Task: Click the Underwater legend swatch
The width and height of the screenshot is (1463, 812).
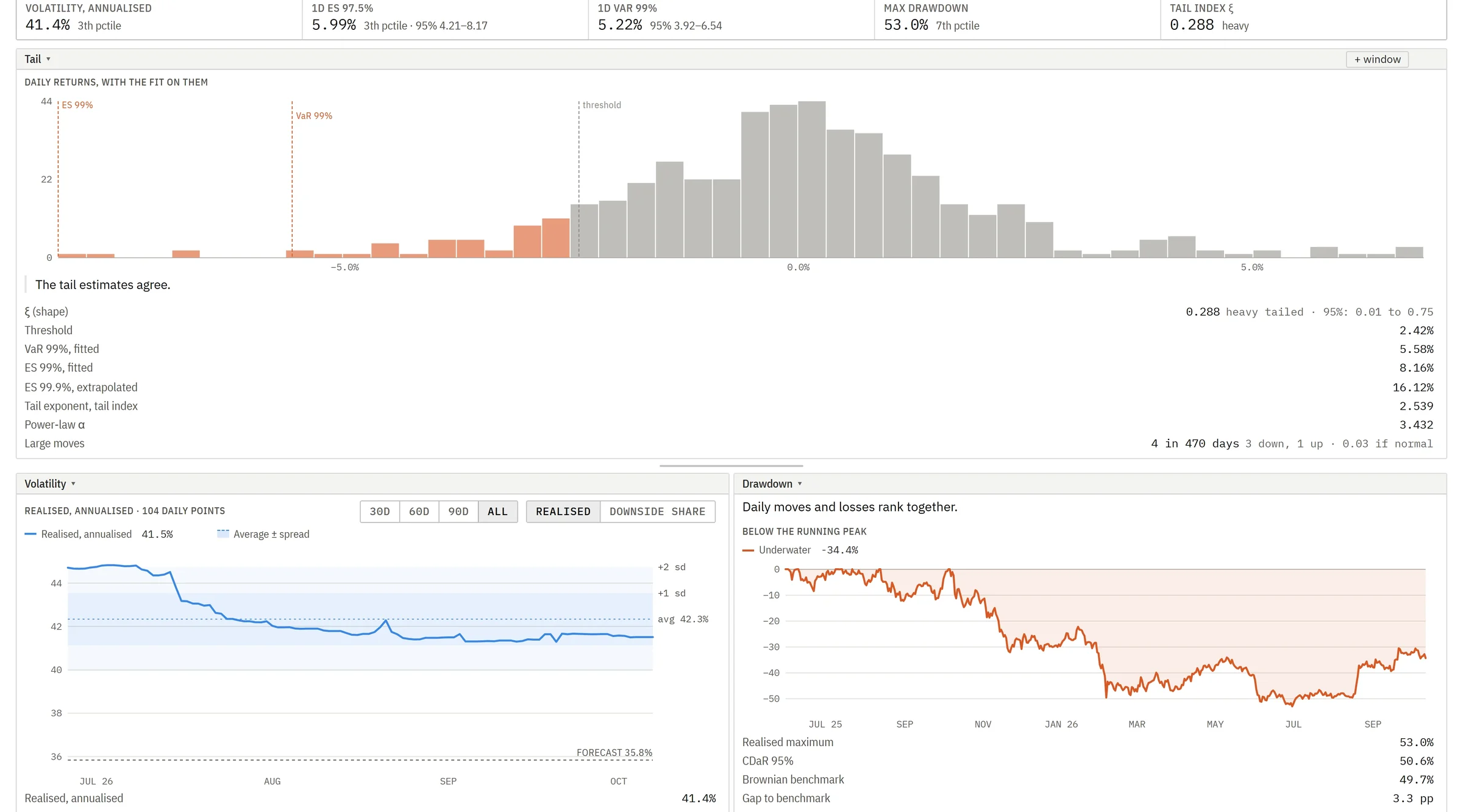Action: (x=748, y=550)
